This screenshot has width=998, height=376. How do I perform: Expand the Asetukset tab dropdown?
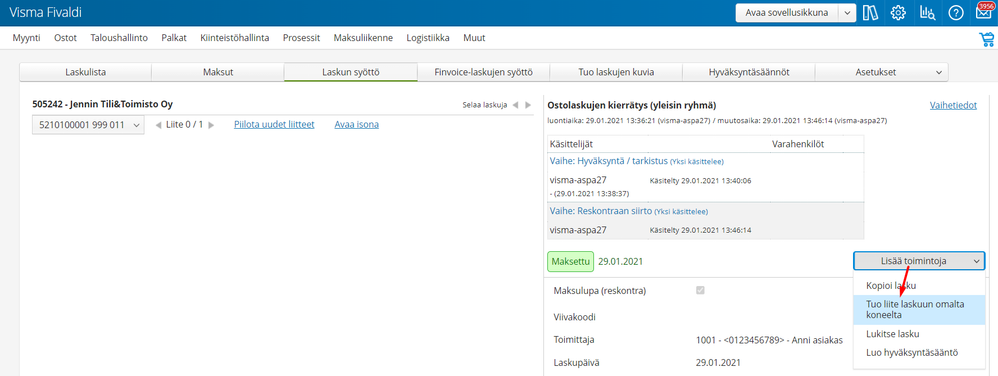pyautogui.click(x=938, y=73)
